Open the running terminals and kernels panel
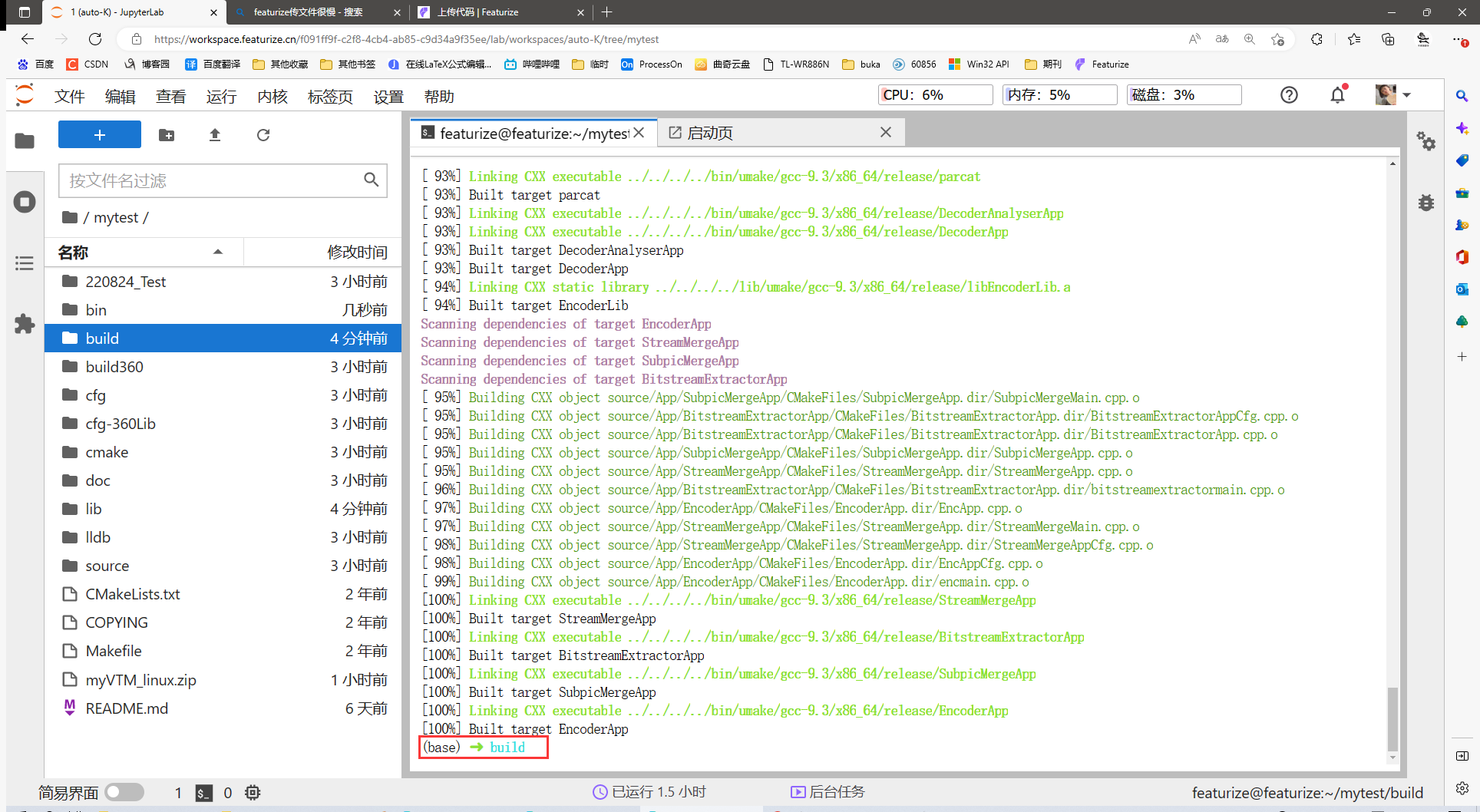This screenshot has height=812, width=1480. 25,202
